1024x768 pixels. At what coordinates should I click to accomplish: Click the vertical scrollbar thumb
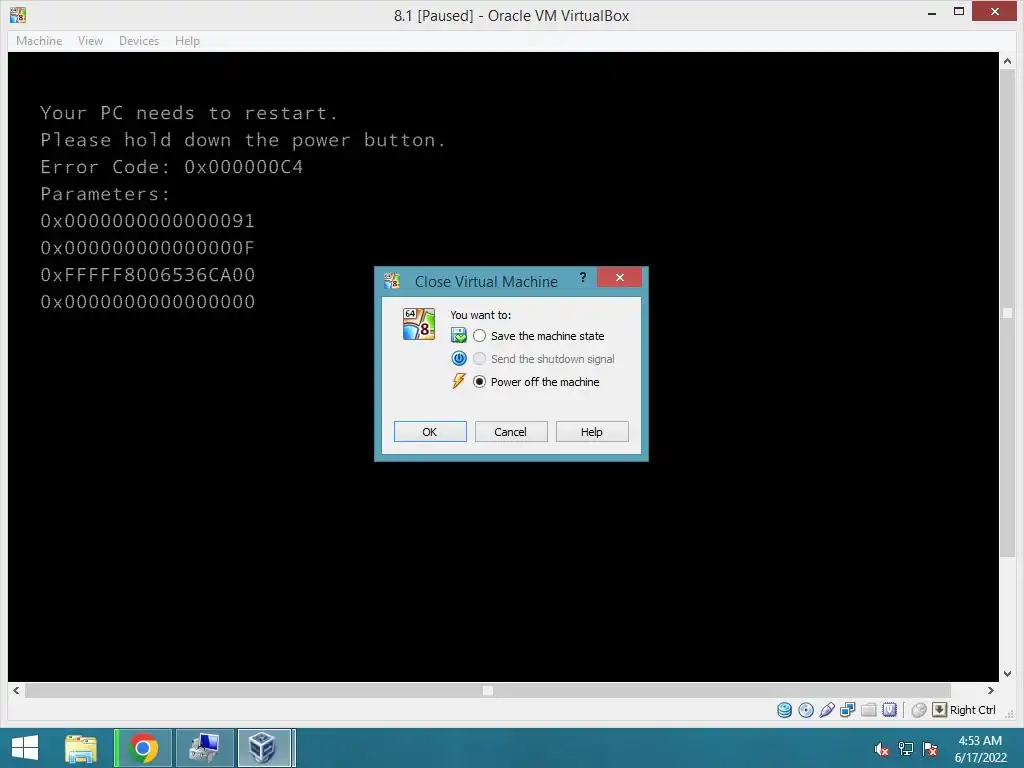point(1007,313)
